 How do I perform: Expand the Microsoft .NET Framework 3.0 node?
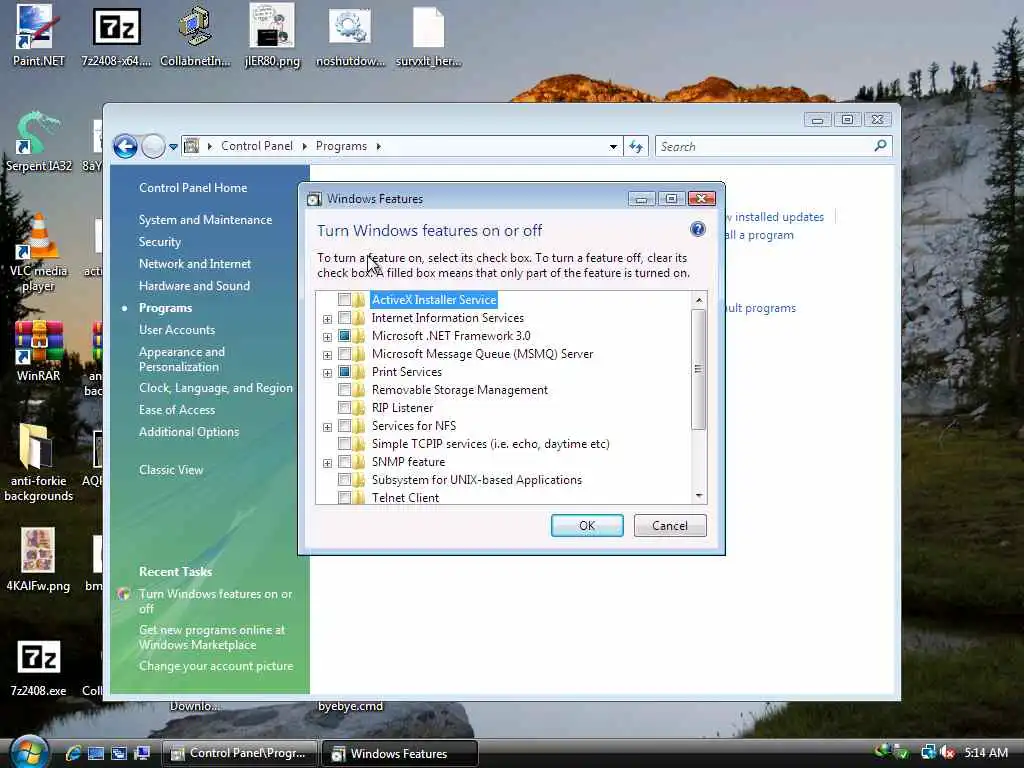click(327, 337)
